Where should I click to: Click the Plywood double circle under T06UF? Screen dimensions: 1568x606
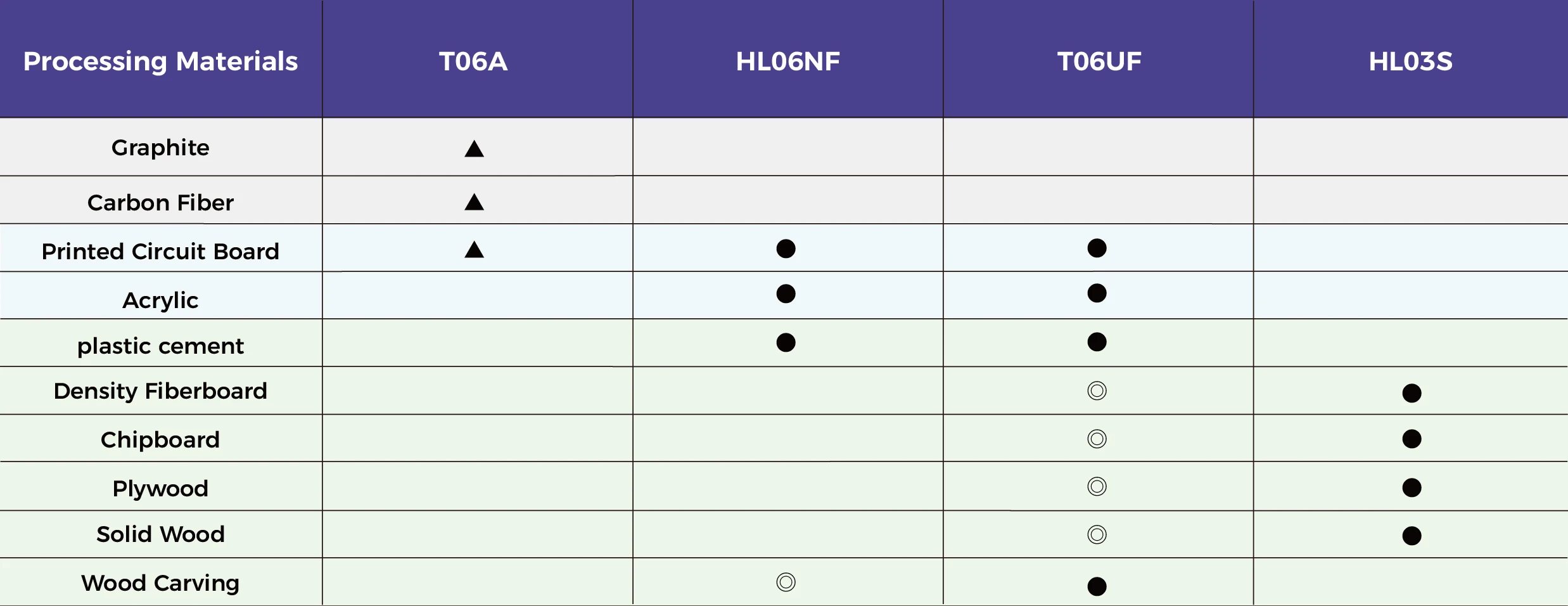tap(1097, 486)
